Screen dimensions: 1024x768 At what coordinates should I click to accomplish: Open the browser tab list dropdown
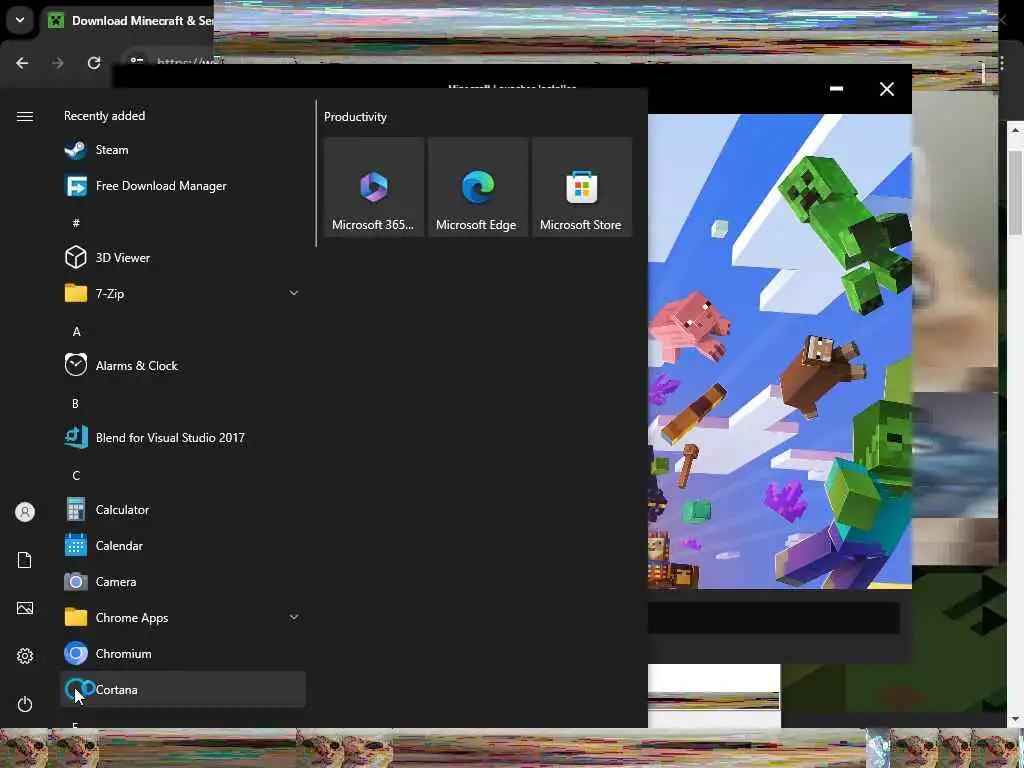point(20,20)
